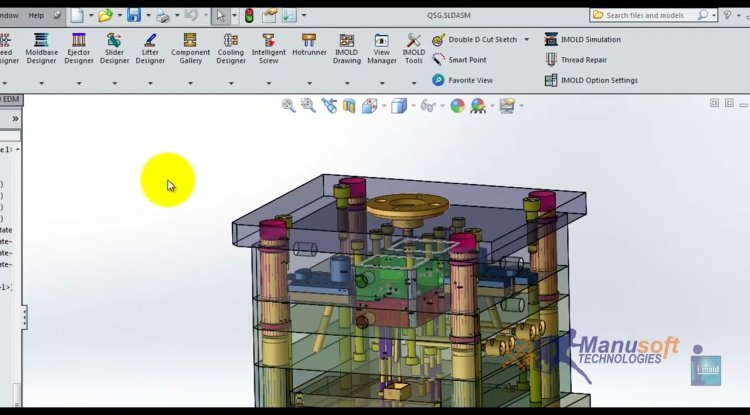750x415 pixels.
Task: Save the assembly with the floppy icon
Action: point(134,15)
